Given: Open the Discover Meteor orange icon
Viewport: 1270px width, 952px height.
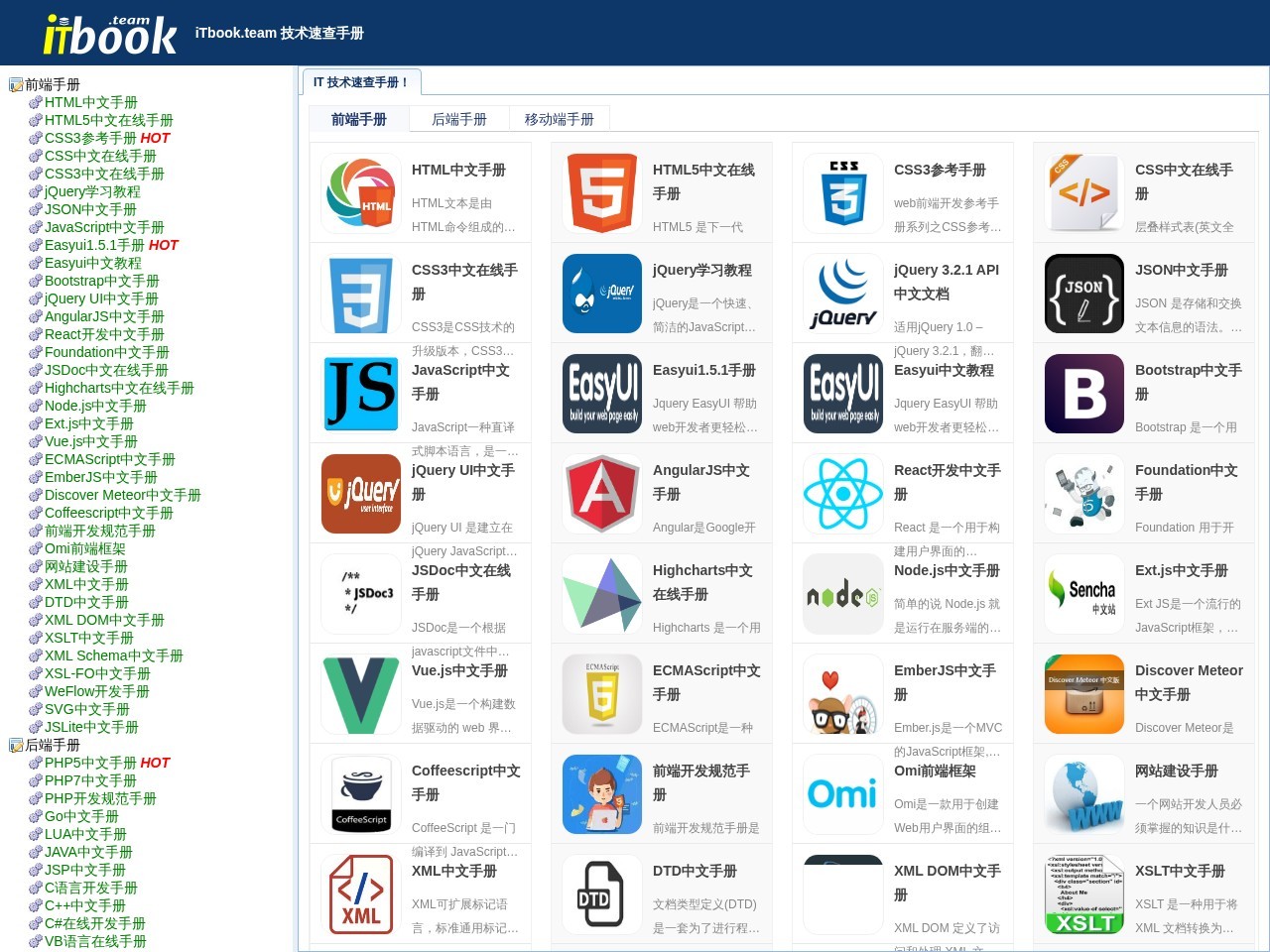Looking at the screenshot, I should coord(1084,694).
